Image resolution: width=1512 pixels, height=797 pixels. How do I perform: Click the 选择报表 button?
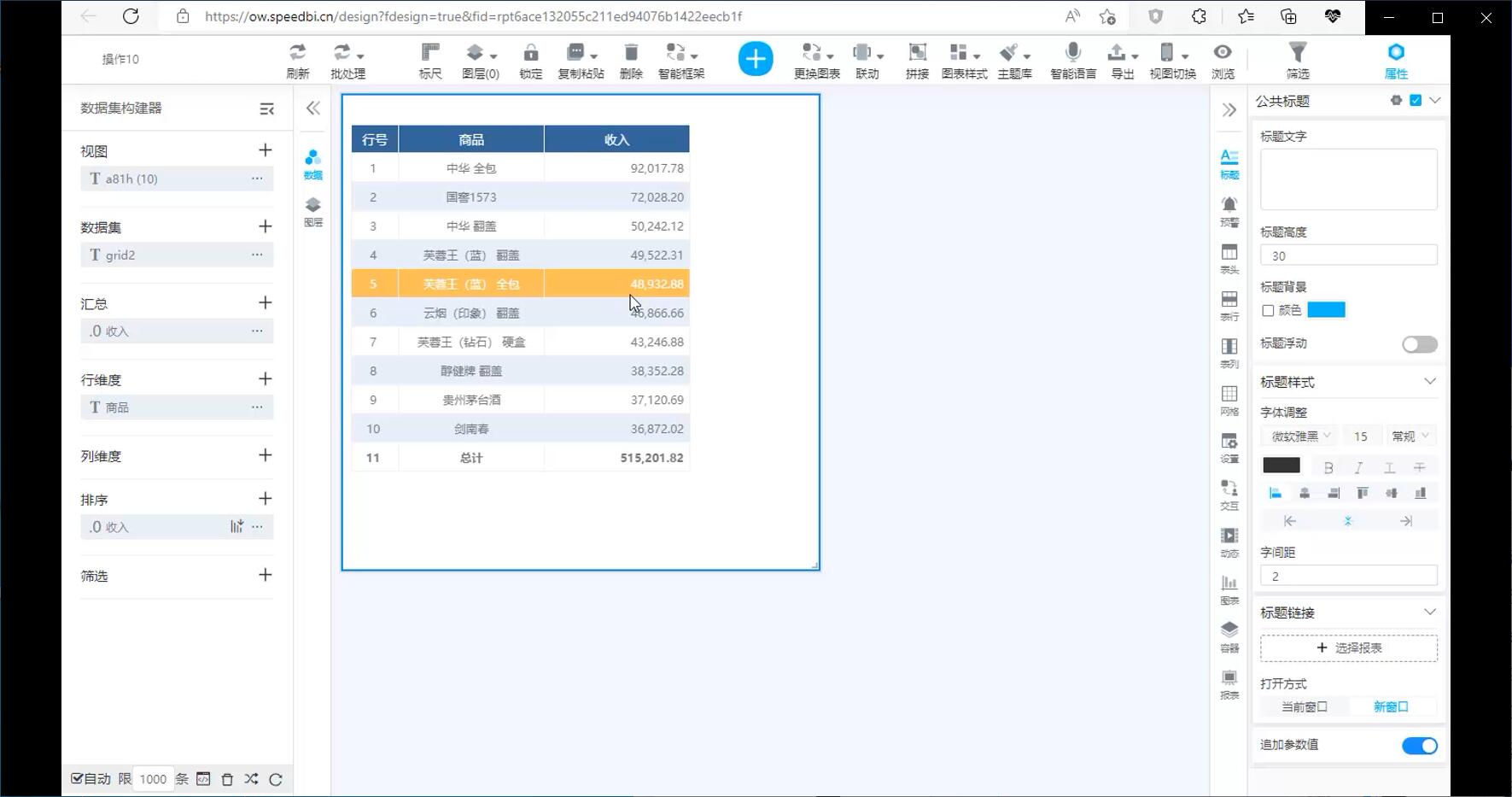[x=1348, y=648]
